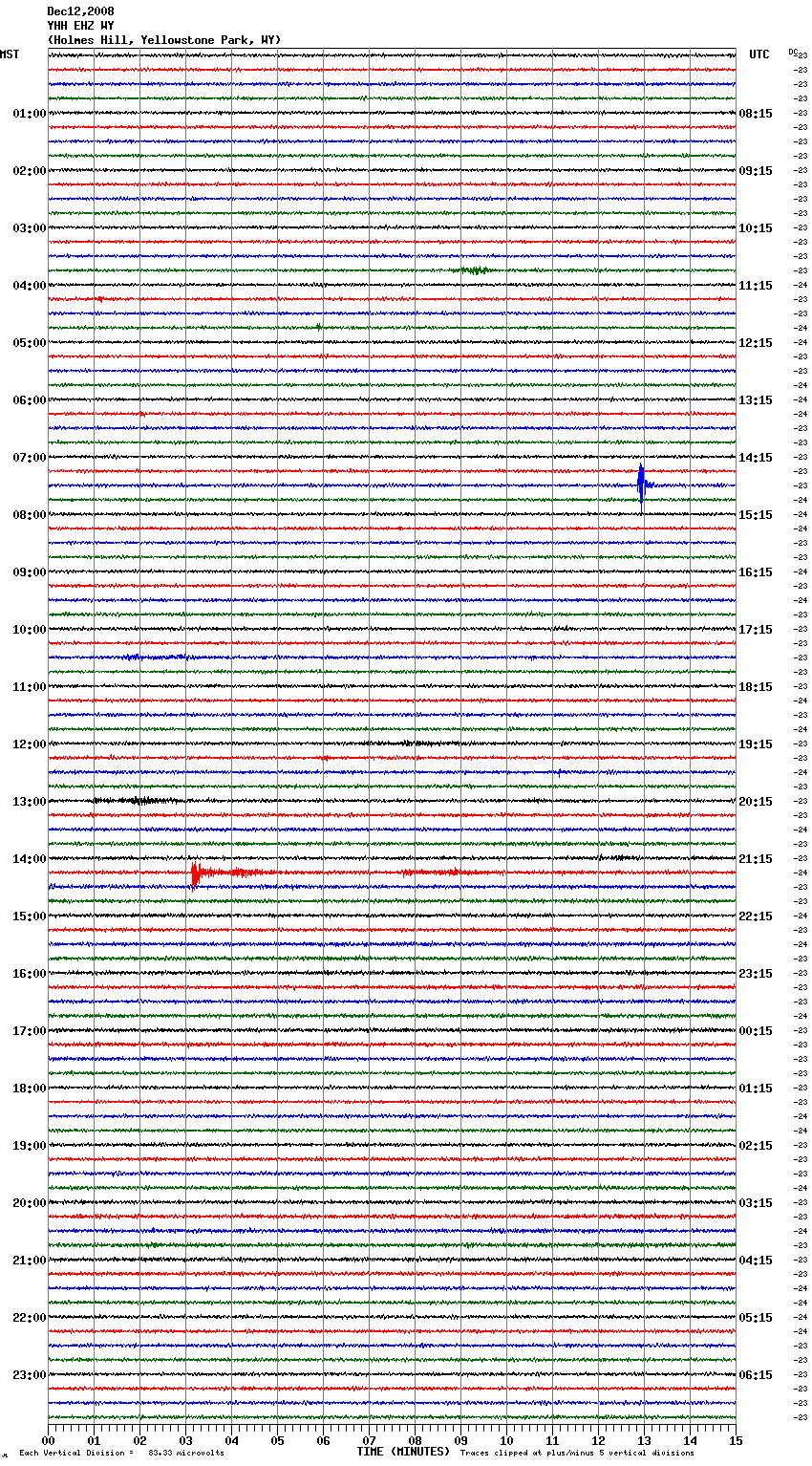Click the red earthquake onset after 14:00 MST

click(195, 873)
